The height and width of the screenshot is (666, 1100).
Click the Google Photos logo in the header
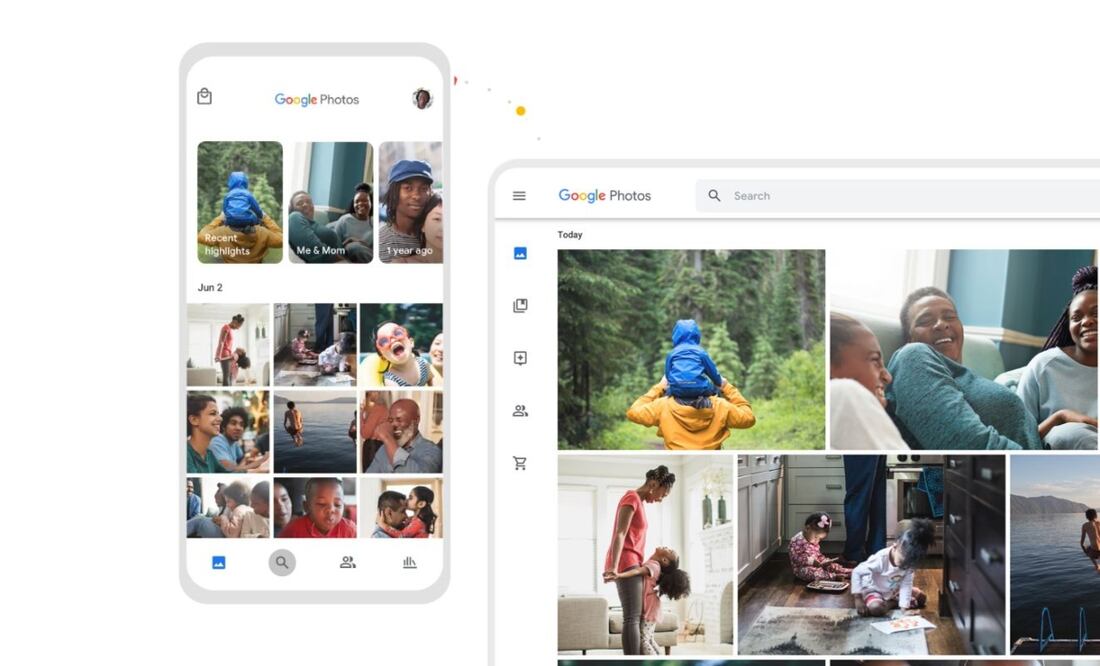pos(605,196)
